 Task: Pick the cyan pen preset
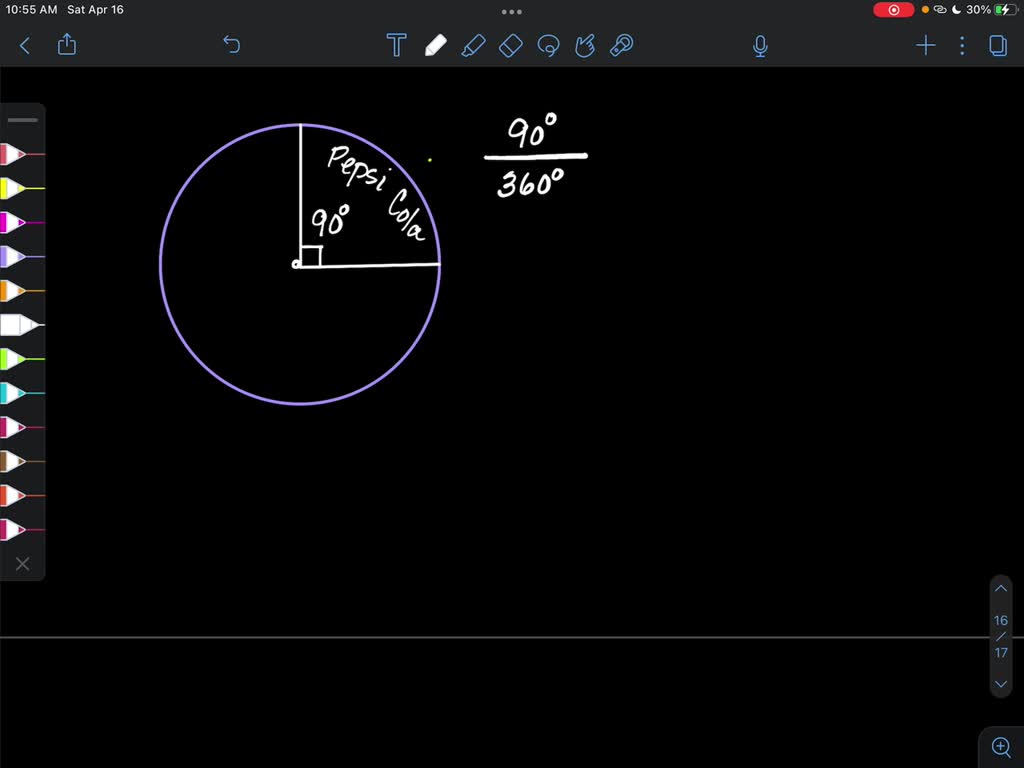[x=22, y=393]
